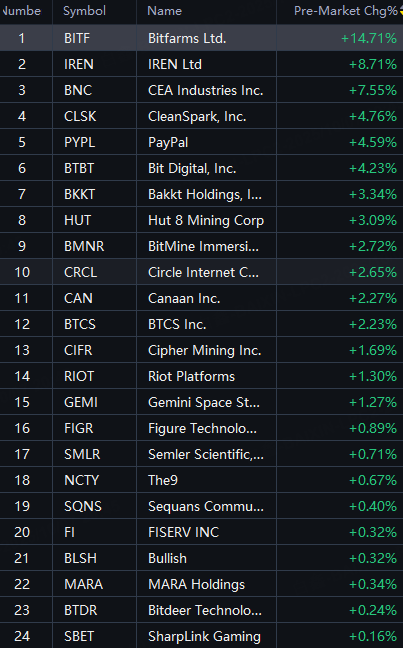Click the Name column header
Image resolution: width=403 pixels, height=648 pixels.
[x=165, y=11]
